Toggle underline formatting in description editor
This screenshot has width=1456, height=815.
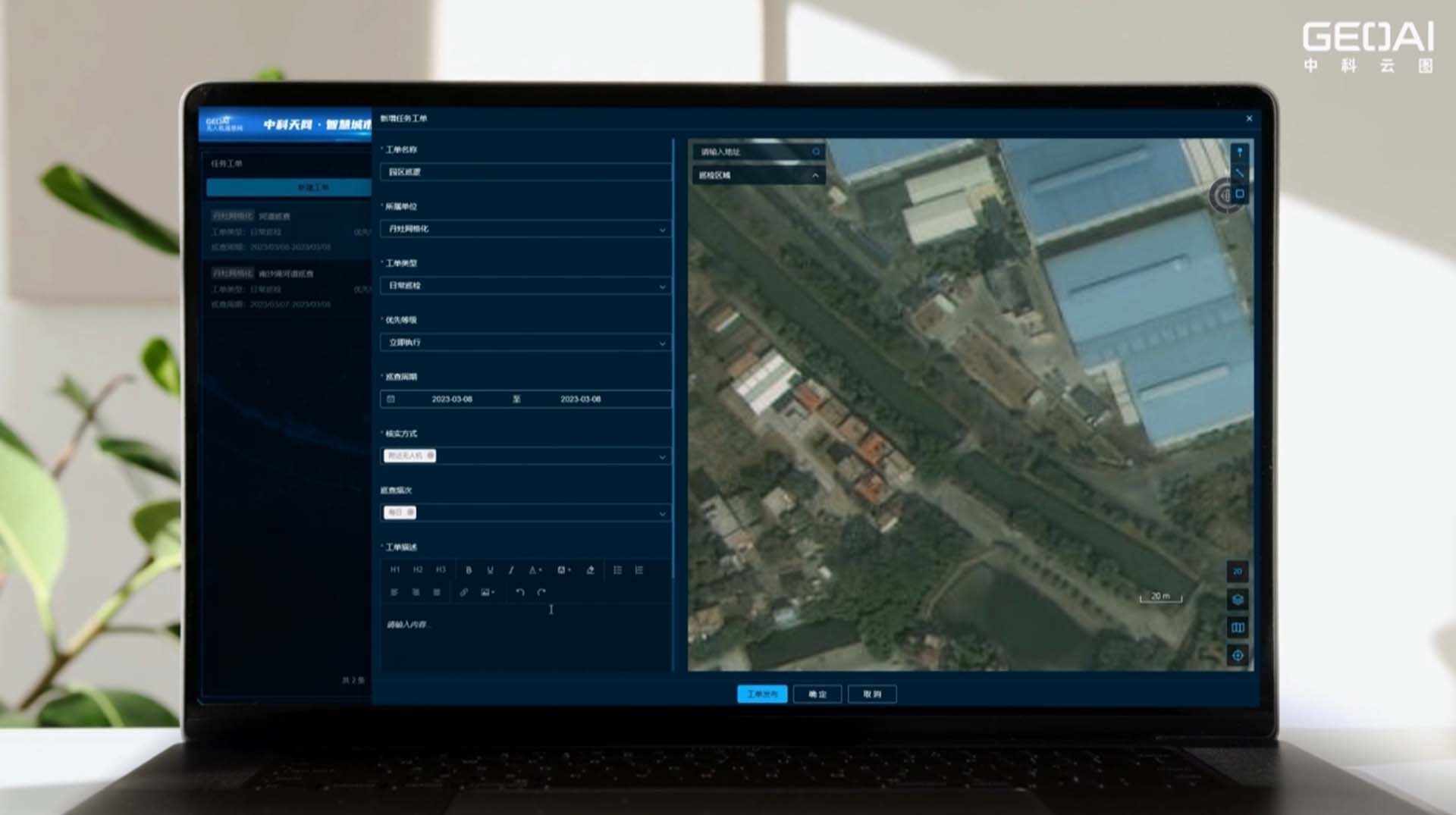pos(490,570)
